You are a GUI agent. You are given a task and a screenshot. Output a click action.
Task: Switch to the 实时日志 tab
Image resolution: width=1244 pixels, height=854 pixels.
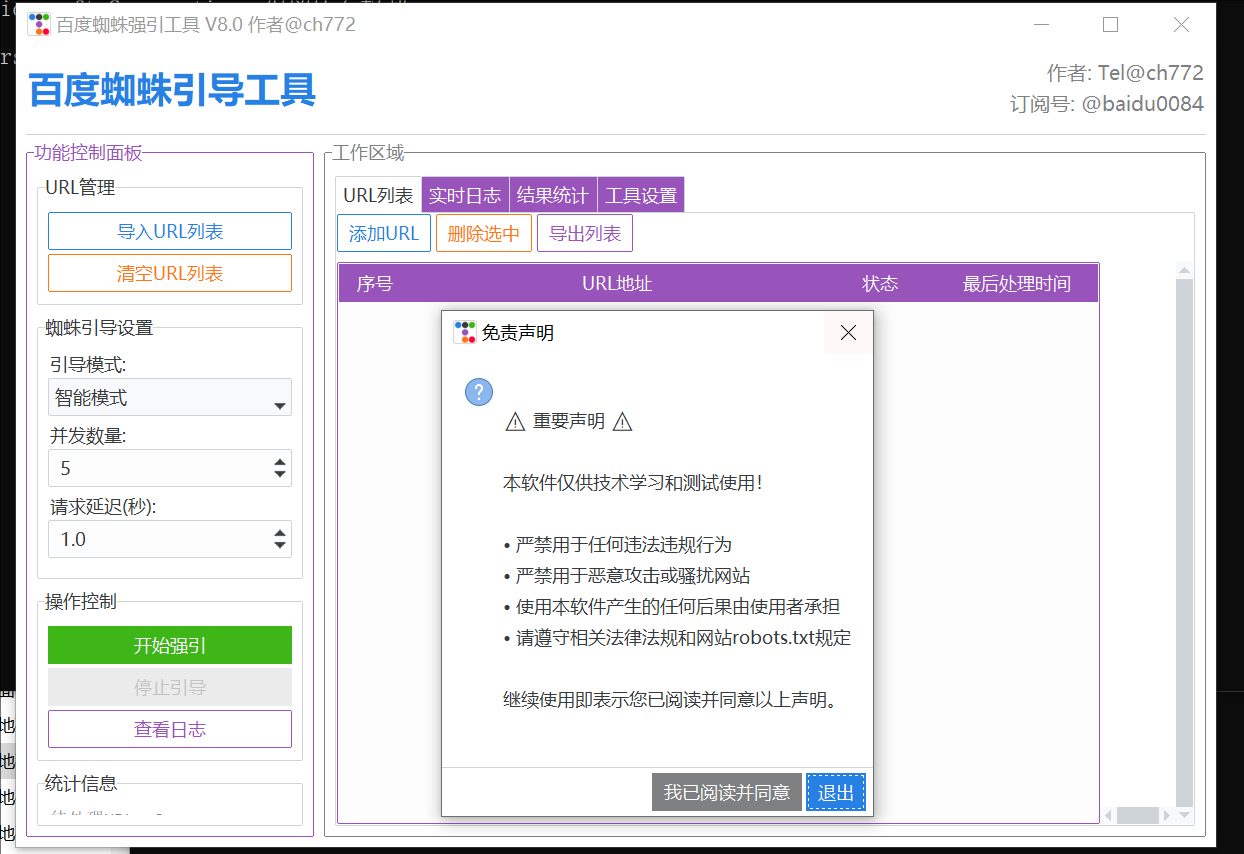tap(465, 195)
